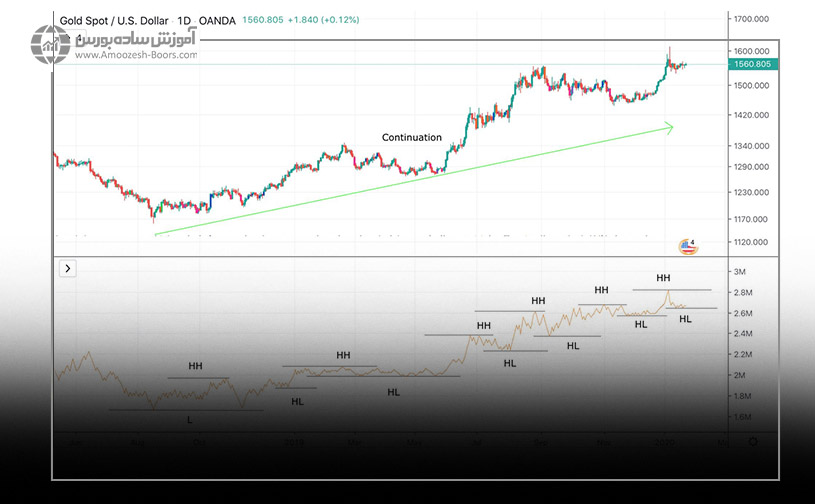Open the economic events flag icon
815x504 pixels.
coord(687,246)
